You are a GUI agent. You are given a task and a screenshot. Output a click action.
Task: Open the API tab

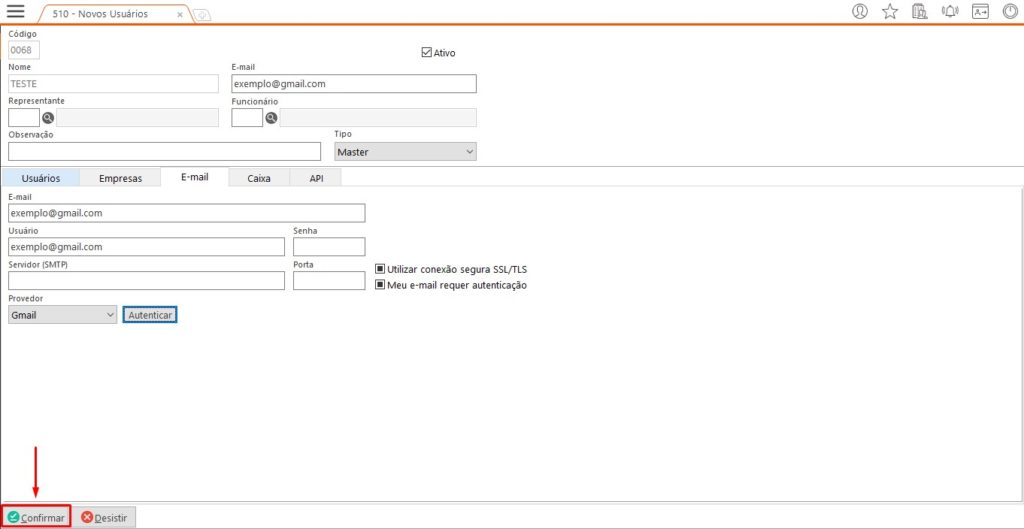pos(316,178)
